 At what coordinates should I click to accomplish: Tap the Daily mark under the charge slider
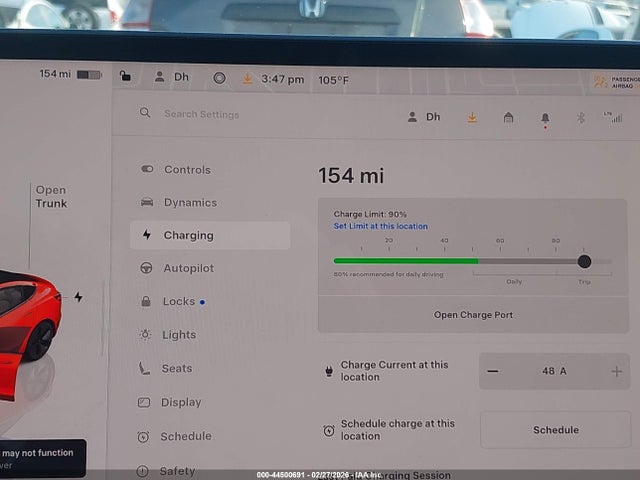click(x=514, y=282)
